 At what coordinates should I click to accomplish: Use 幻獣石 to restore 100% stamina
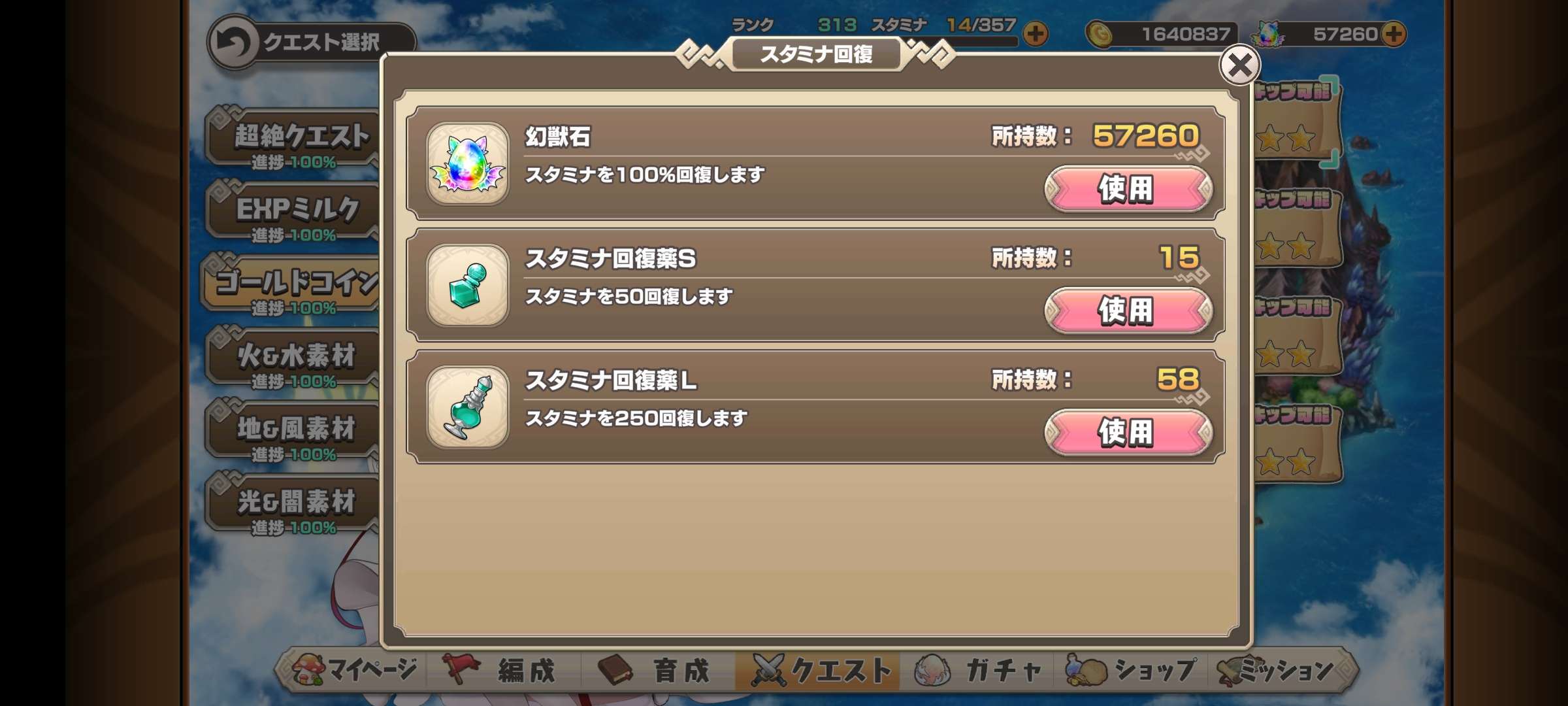pyautogui.click(x=1128, y=188)
